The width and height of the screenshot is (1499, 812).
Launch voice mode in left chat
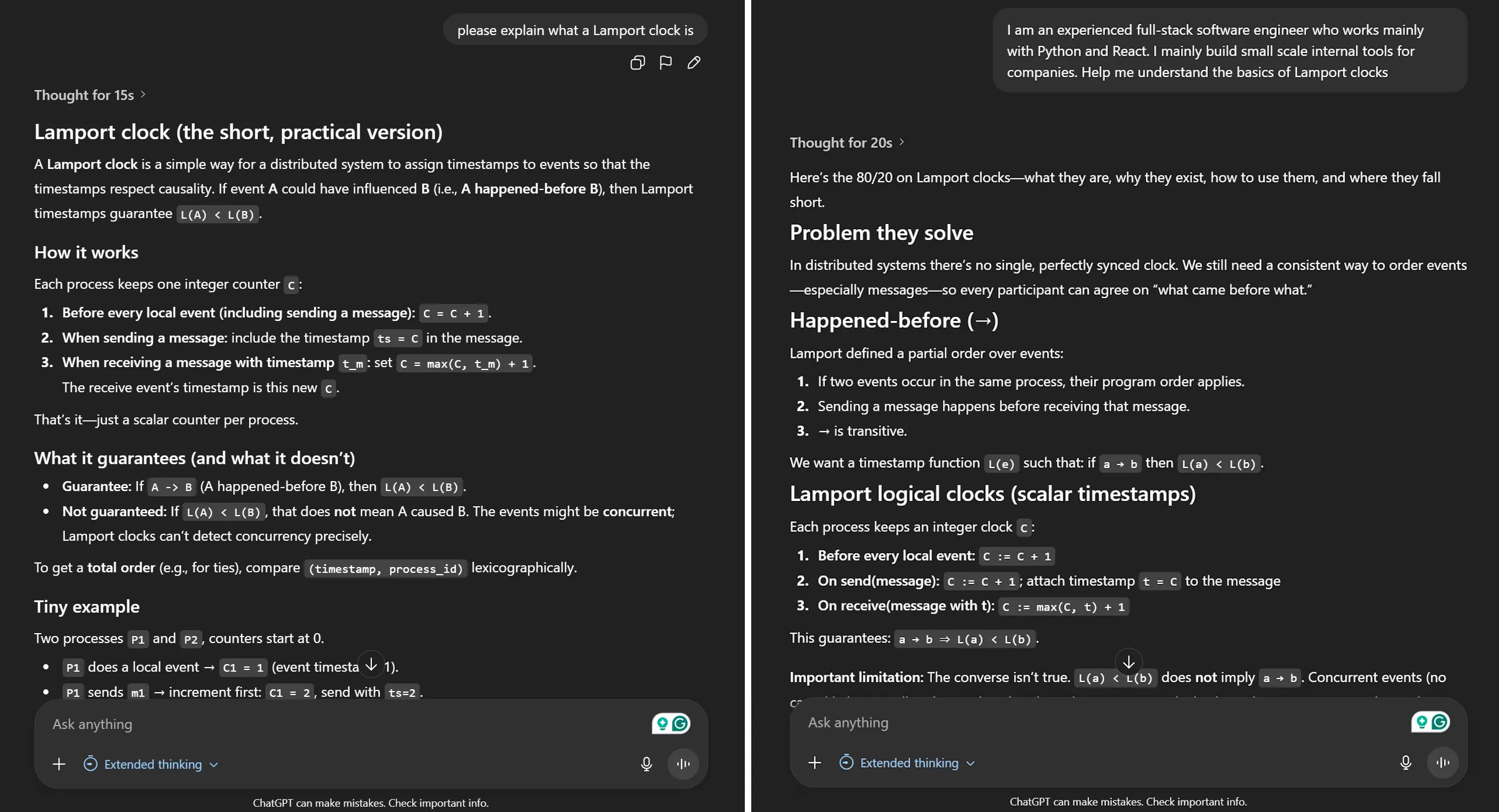pyautogui.click(x=683, y=764)
